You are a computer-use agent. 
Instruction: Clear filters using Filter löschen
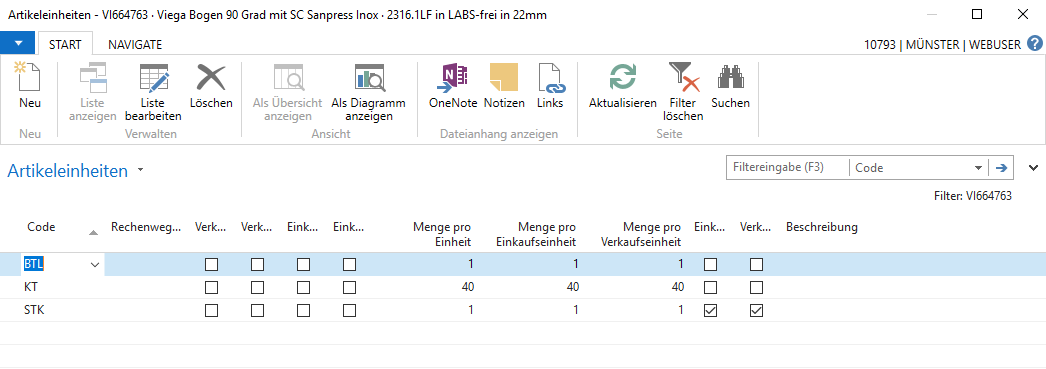pyautogui.click(x=683, y=91)
